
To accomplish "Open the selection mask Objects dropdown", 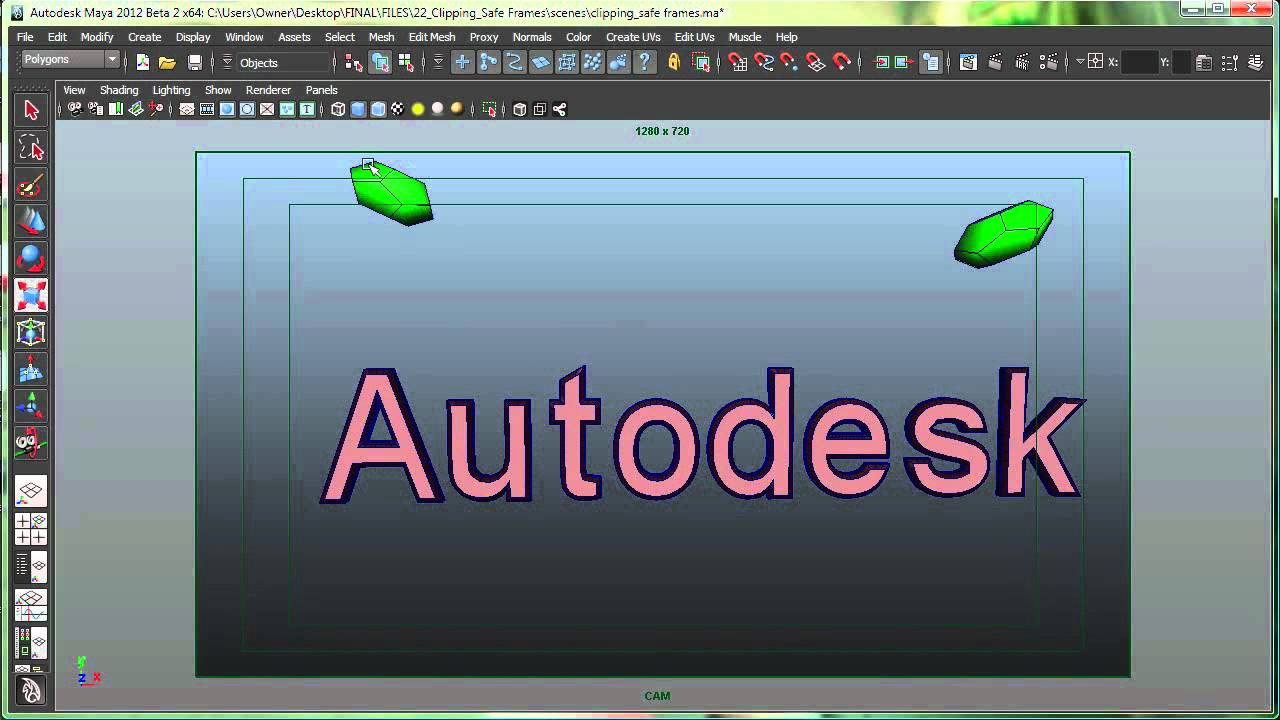I will tap(283, 62).
